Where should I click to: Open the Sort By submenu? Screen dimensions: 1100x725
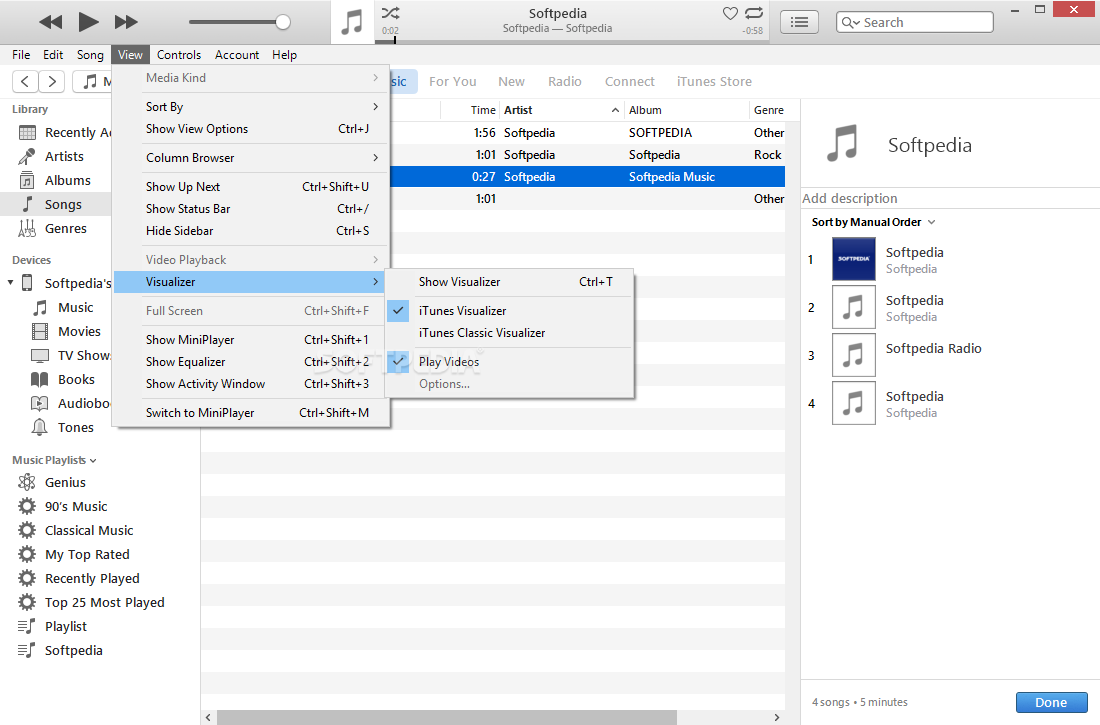(251, 107)
